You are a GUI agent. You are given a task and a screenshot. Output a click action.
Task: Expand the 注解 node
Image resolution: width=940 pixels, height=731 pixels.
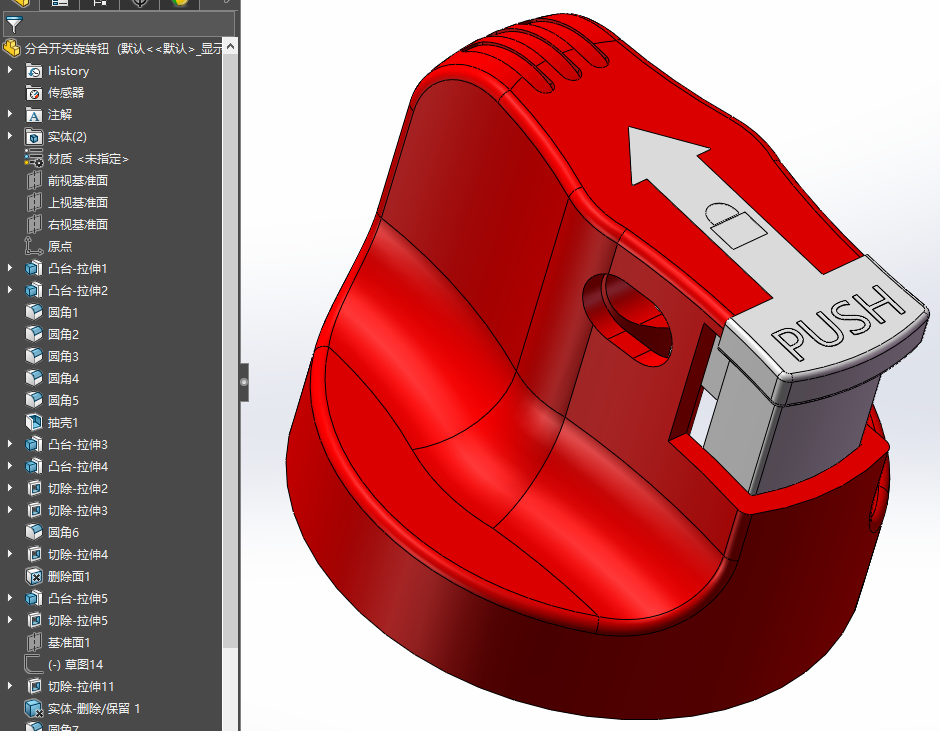[x=10, y=114]
